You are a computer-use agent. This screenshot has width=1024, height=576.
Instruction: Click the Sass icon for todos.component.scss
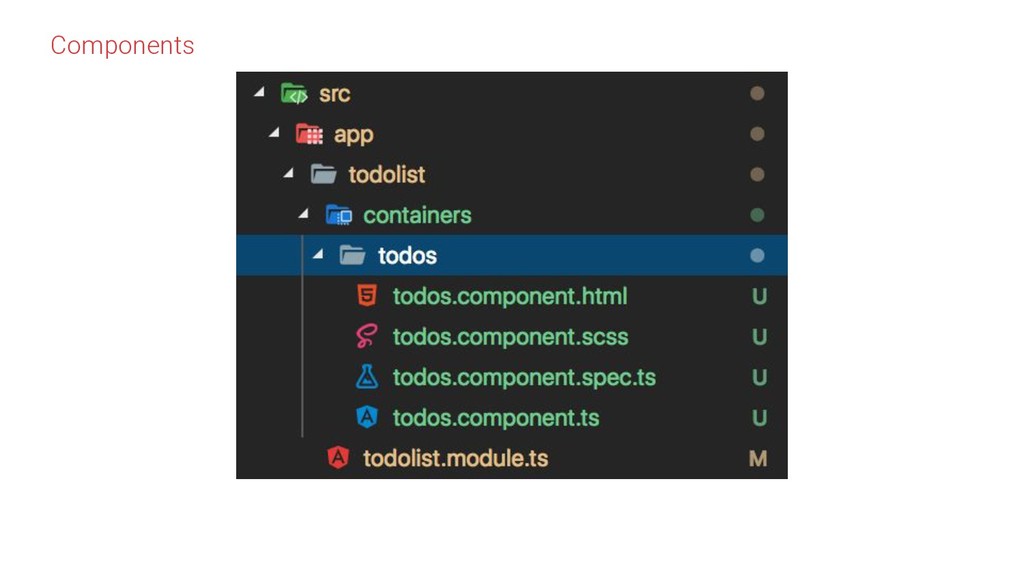pos(368,337)
